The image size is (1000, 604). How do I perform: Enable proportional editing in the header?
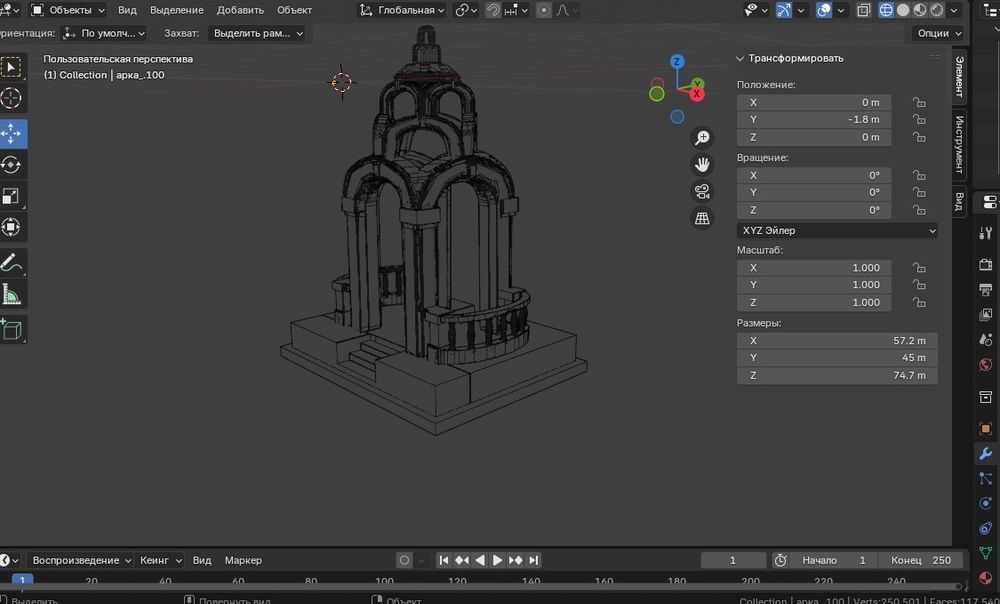coord(543,10)
